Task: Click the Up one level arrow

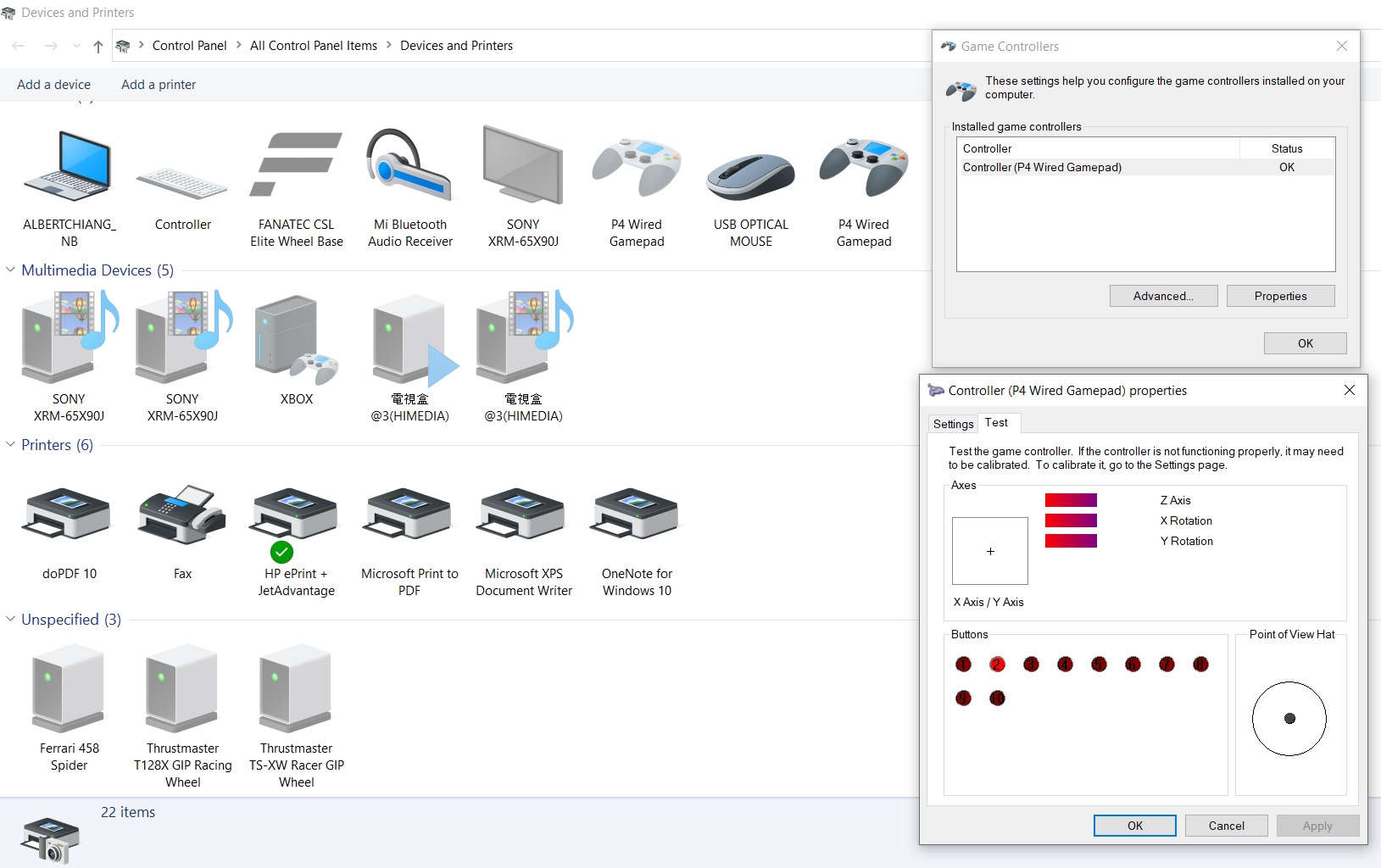Action: pyautogui.click(x=98, y=46)
